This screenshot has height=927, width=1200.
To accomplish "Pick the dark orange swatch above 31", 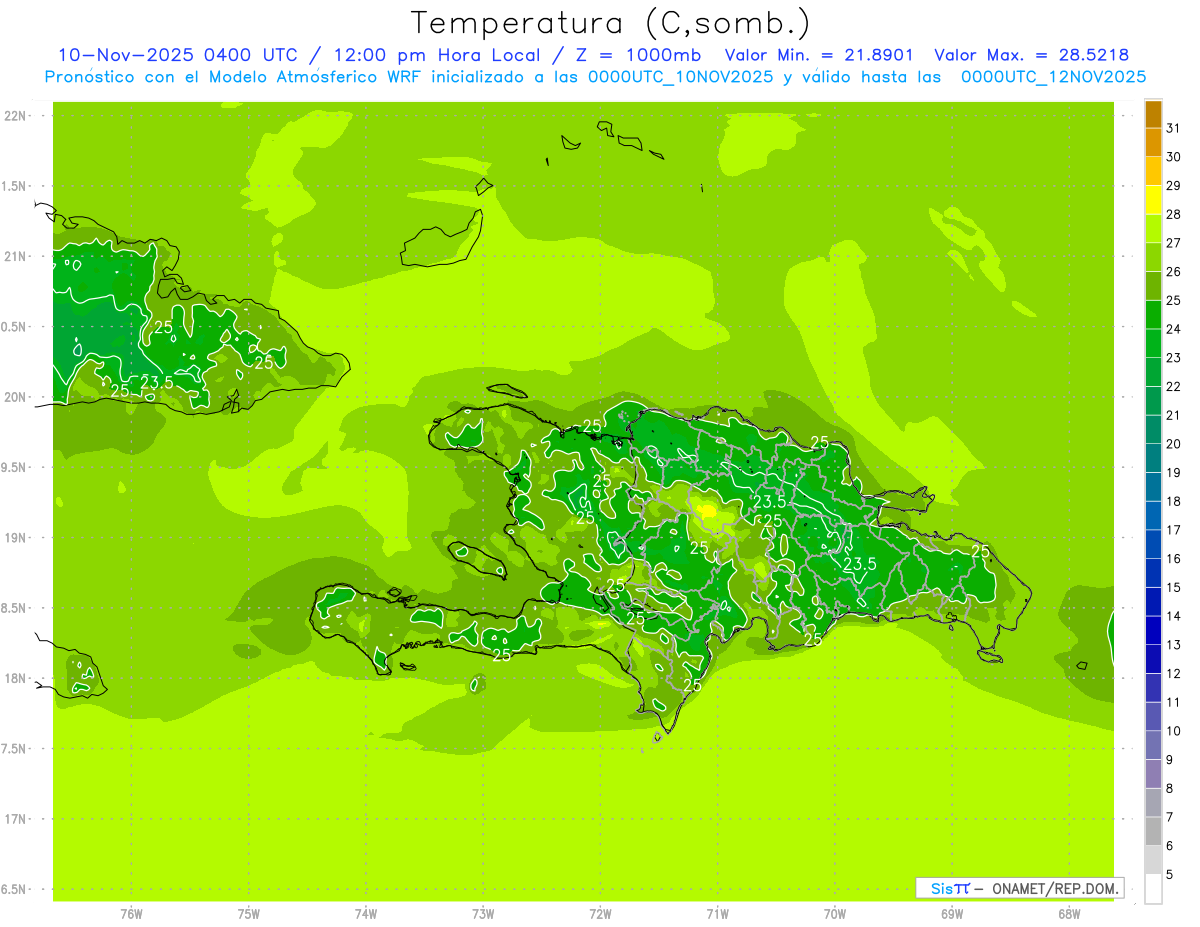I will pos(1153,114).
